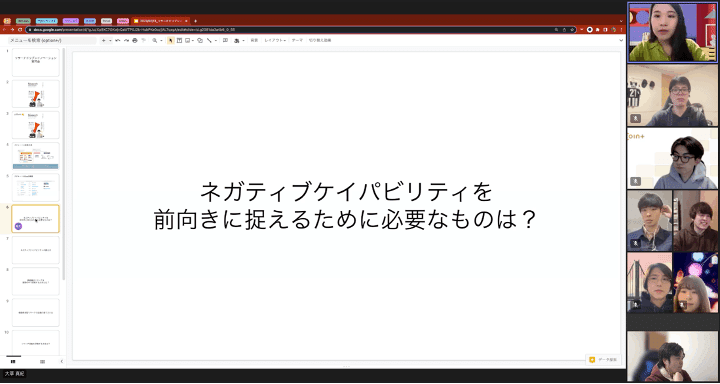Click the white tab group label

(x=107, y=21)
